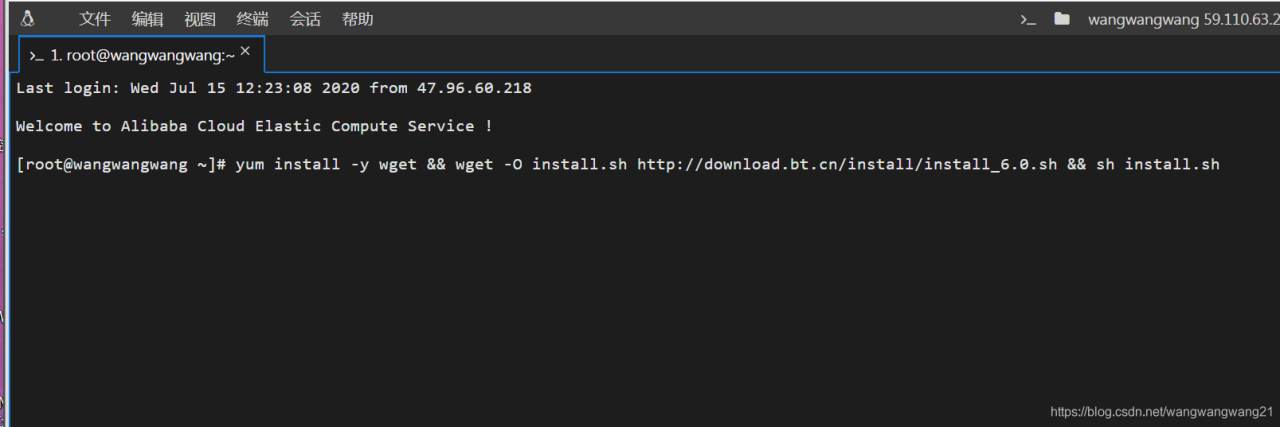
Task: Open the 终端 (Terminal) menu
Action: click(x=252, y=19)
